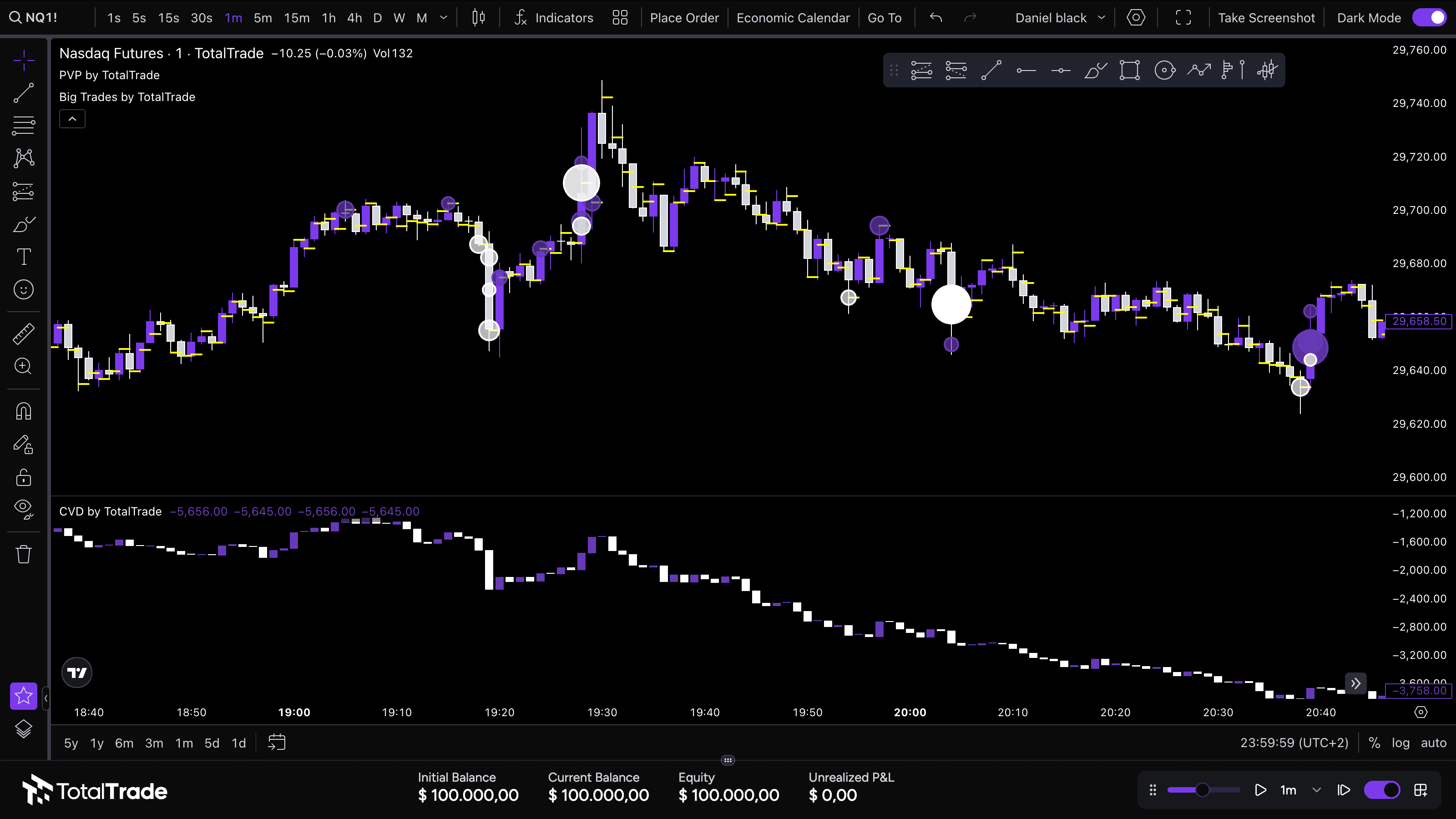Click the purple favorites star icon

(x=24, y=696)
